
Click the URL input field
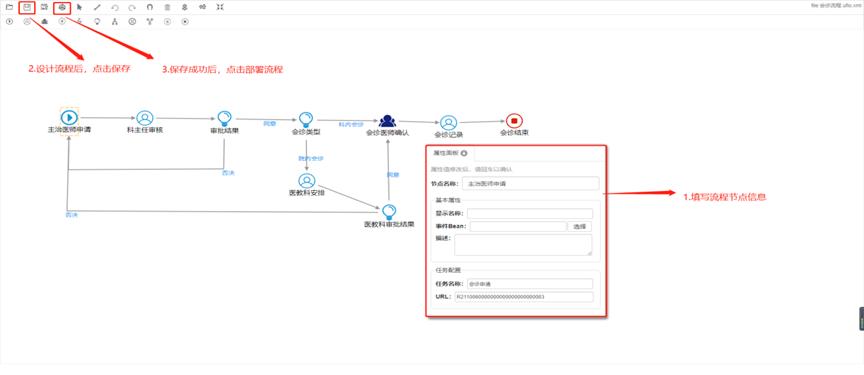pyautogui.click(x=523, y=297)
